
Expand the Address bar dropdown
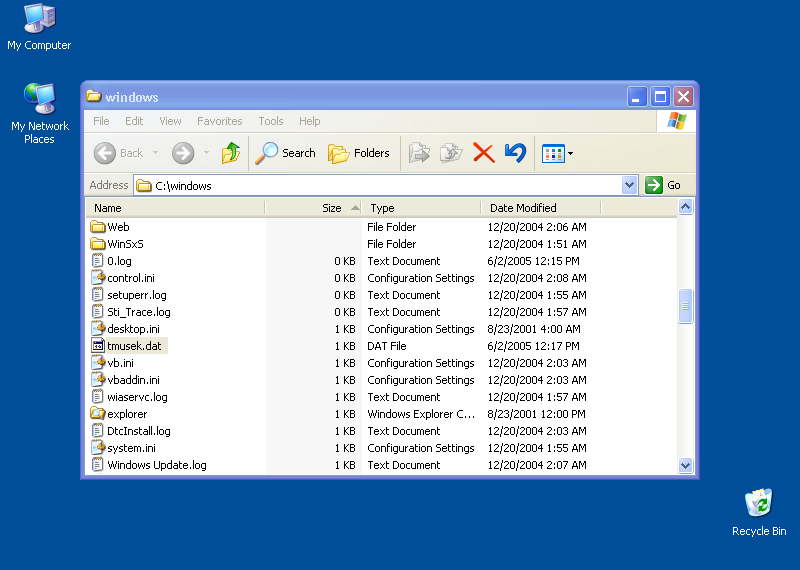point(630,185)
